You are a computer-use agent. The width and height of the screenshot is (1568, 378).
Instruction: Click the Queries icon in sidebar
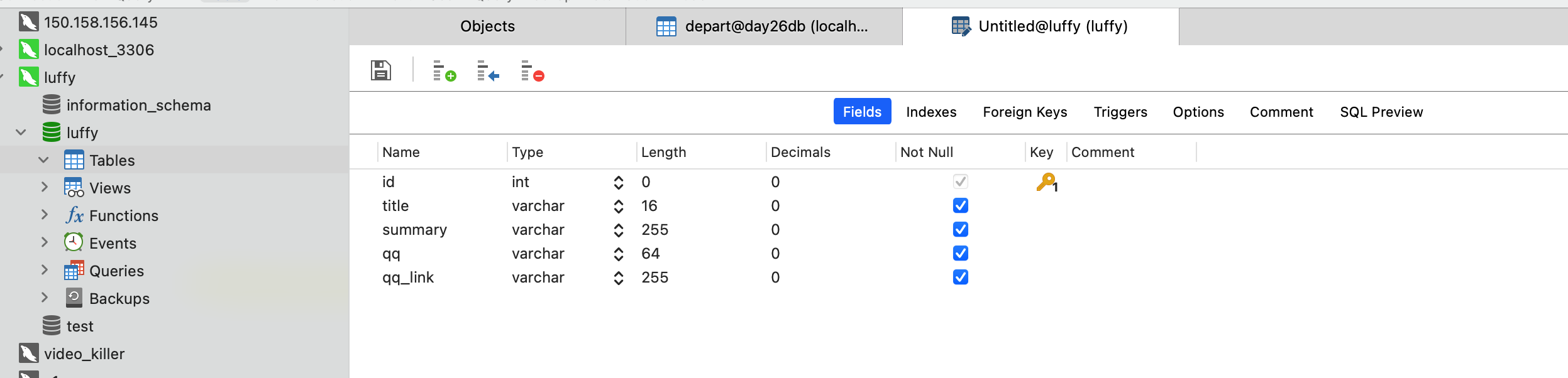pyautogui.click(x=74, y=271)
